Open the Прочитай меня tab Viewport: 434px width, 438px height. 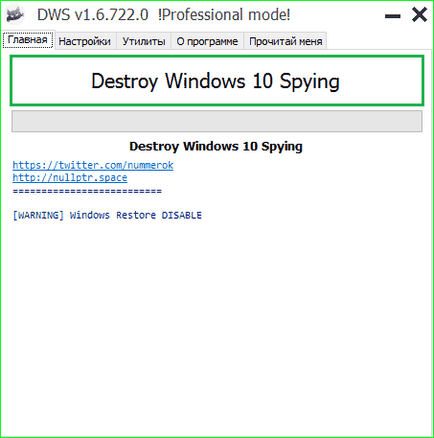pyautogui.click(x=286, y=41)
